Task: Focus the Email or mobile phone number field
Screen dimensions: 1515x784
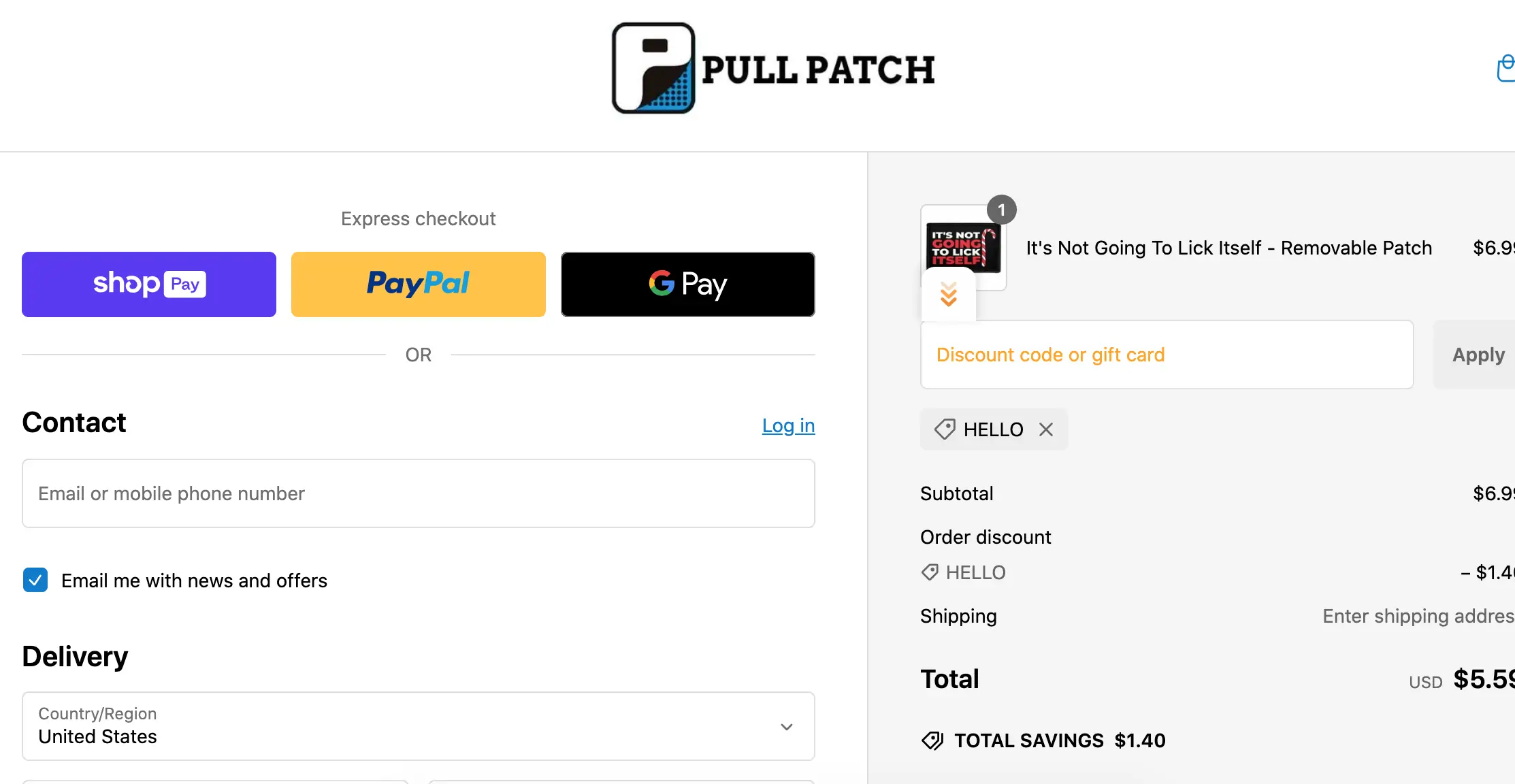Action: (x=419, y=493)
